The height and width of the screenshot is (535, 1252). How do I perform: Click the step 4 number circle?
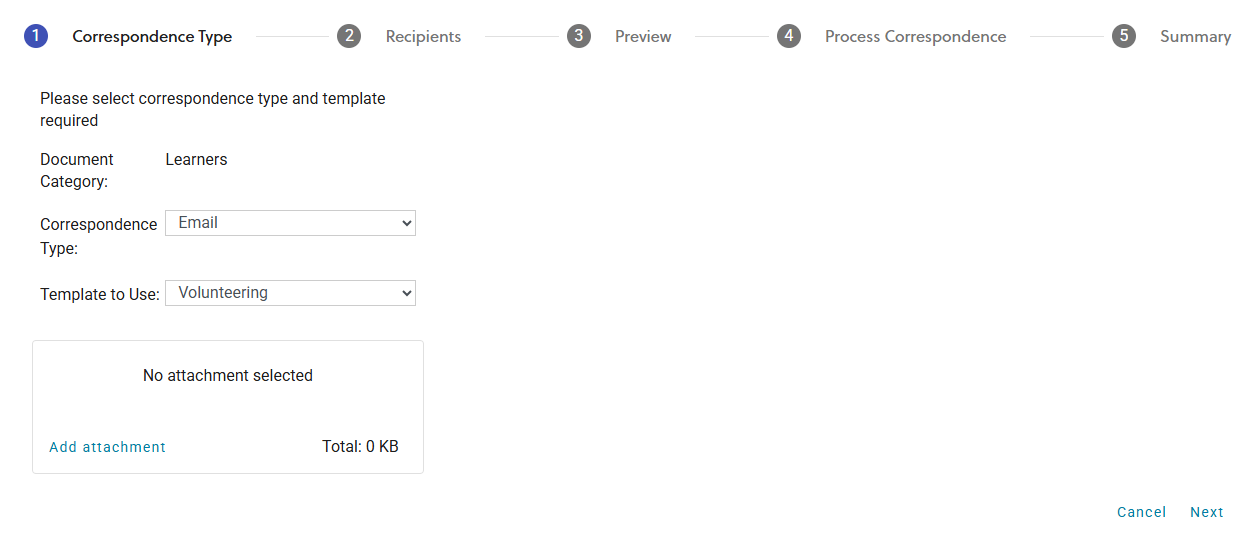(x=789, y=37)
